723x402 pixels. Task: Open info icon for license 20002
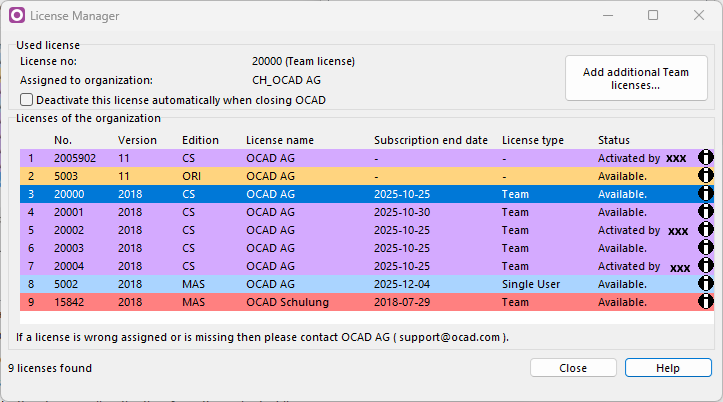705,230
